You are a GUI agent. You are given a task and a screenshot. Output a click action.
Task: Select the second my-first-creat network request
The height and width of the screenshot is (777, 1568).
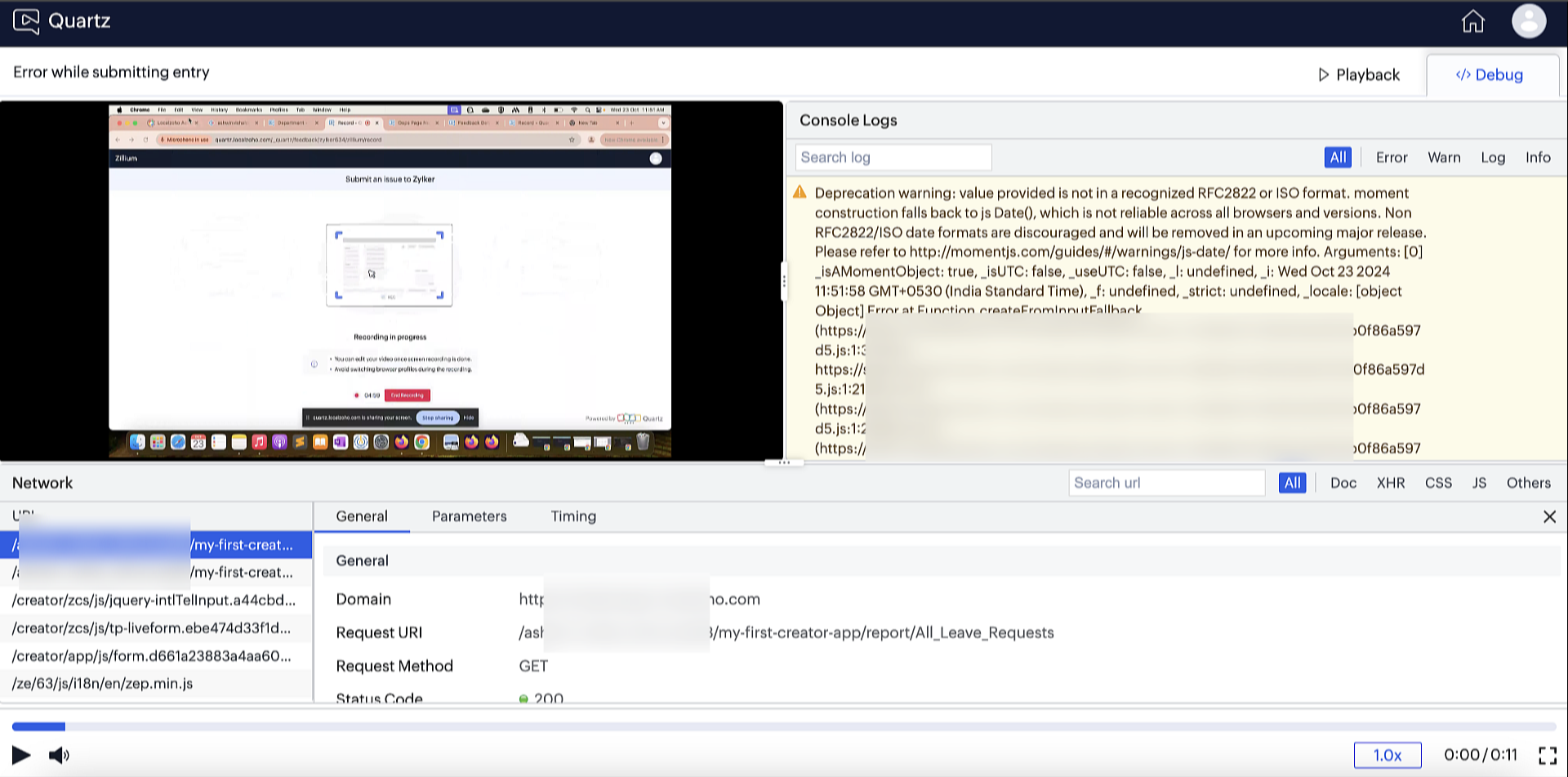156,573
